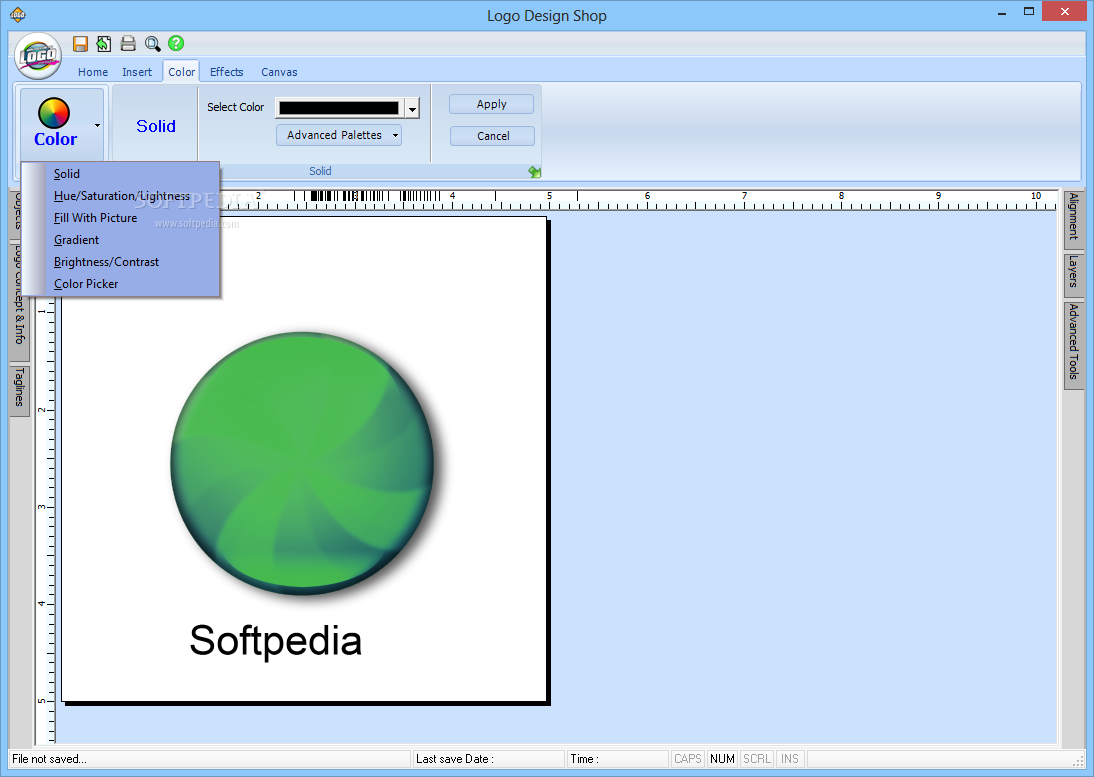Open Help via the green question mark
Viewport: 1094px width, 777px height.
coord(177,43)
